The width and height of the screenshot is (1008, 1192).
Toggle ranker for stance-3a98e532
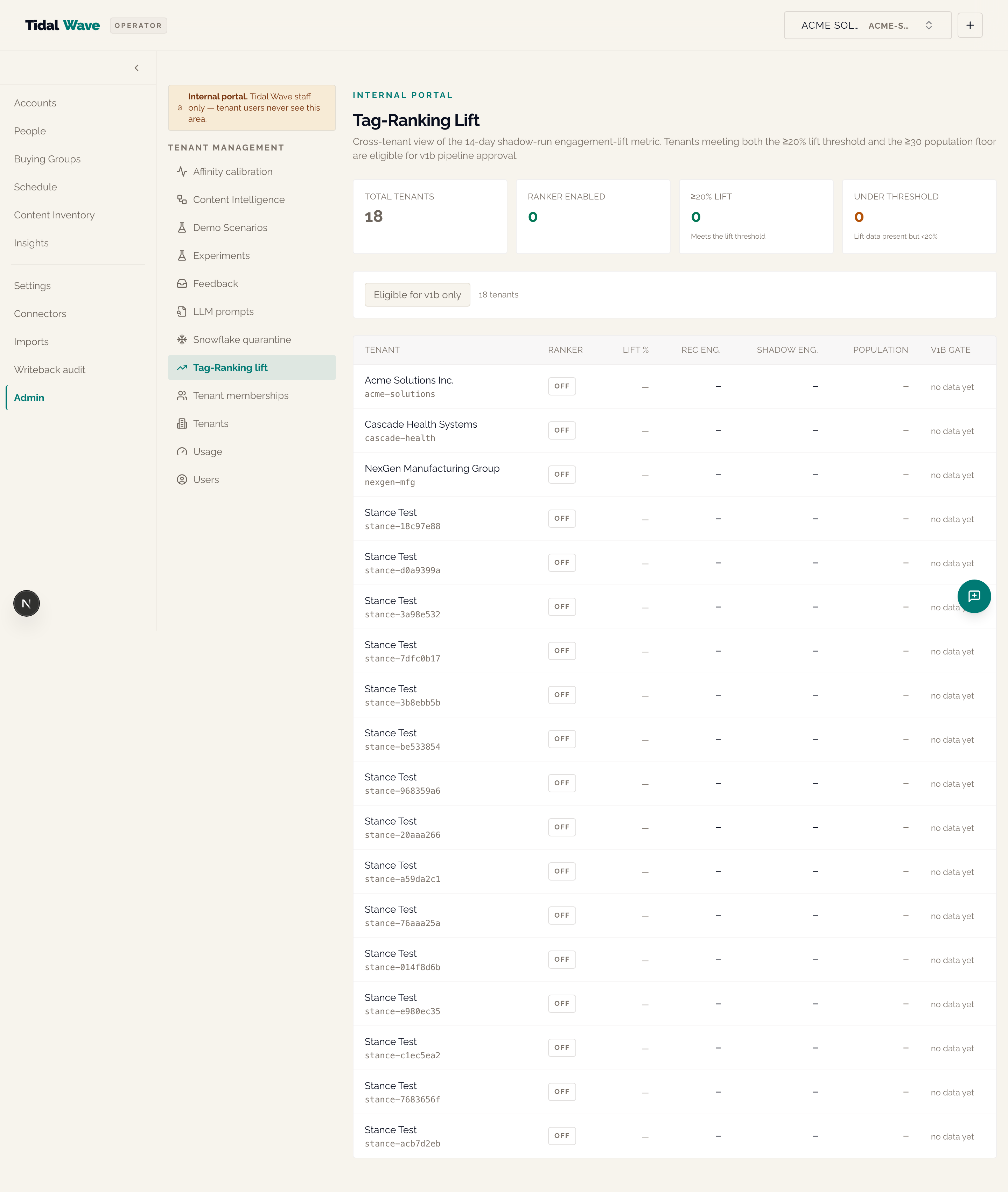561,607
